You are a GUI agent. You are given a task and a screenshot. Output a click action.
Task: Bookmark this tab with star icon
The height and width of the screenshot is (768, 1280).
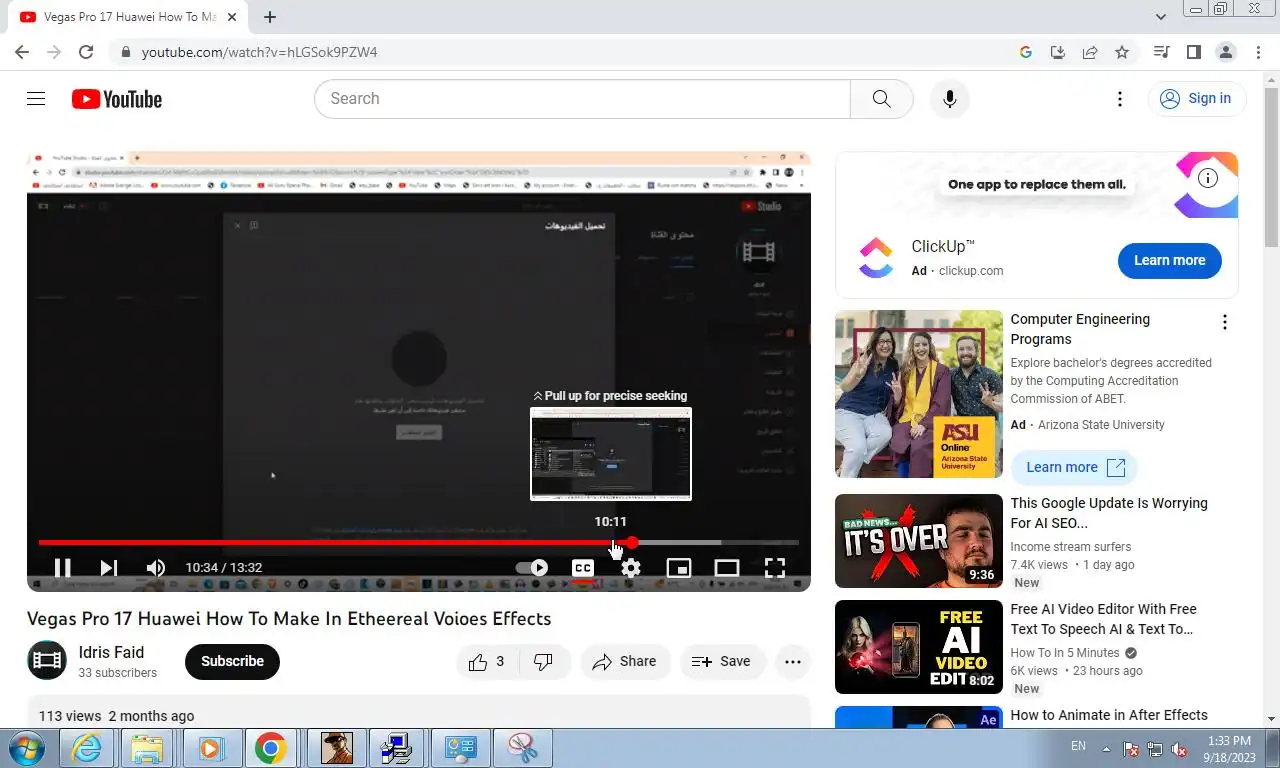point(1122,52)
